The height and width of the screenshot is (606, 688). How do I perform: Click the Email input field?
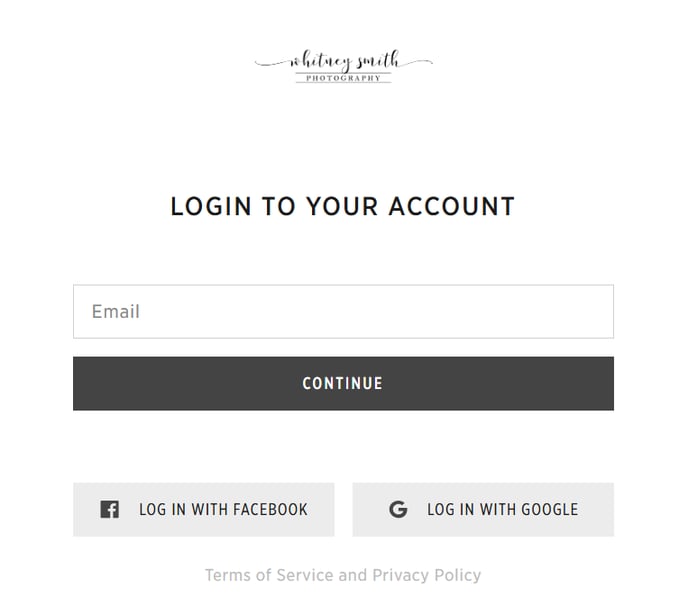[x=343, y=312]
